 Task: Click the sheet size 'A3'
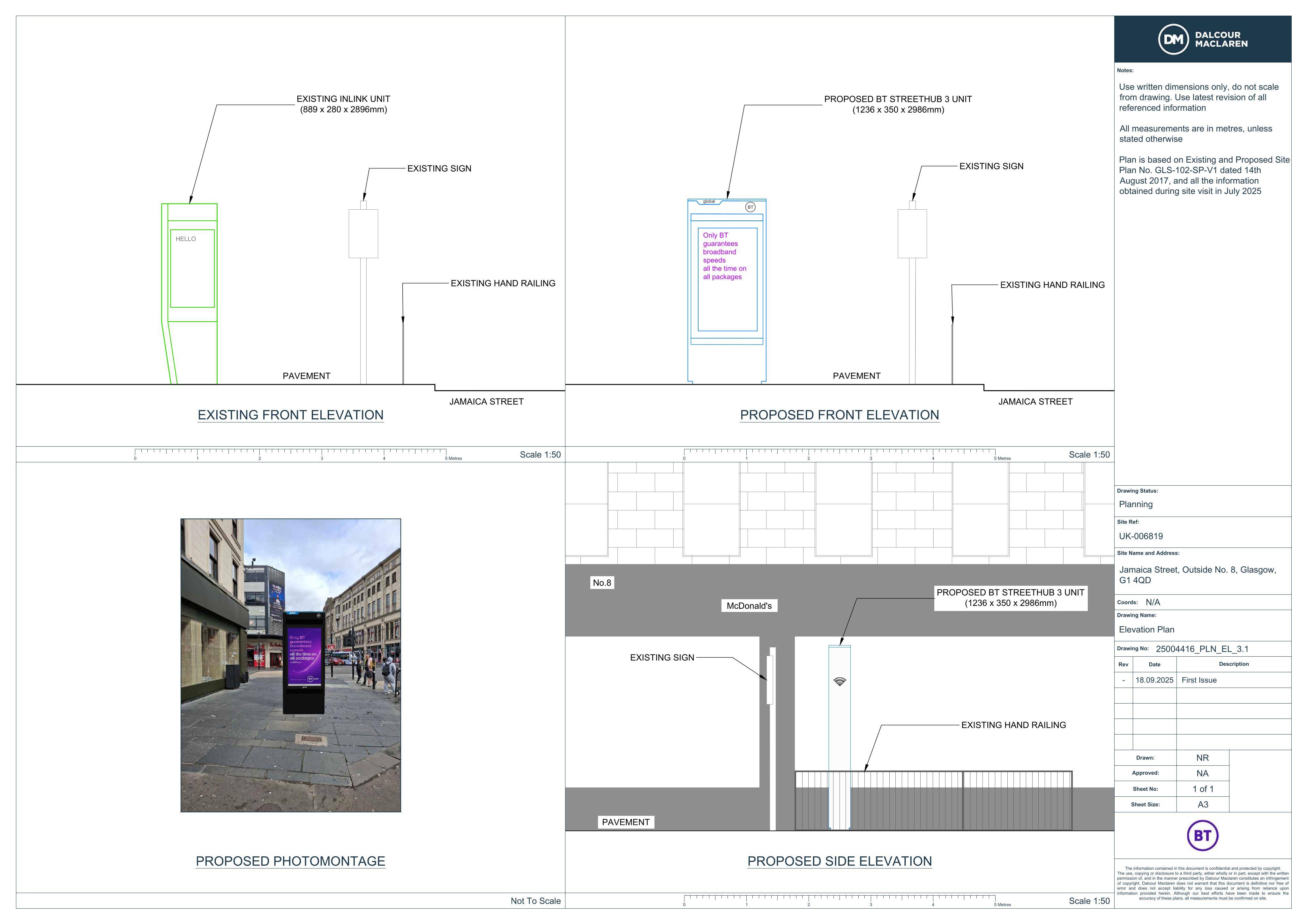(x=1203, y=805)
